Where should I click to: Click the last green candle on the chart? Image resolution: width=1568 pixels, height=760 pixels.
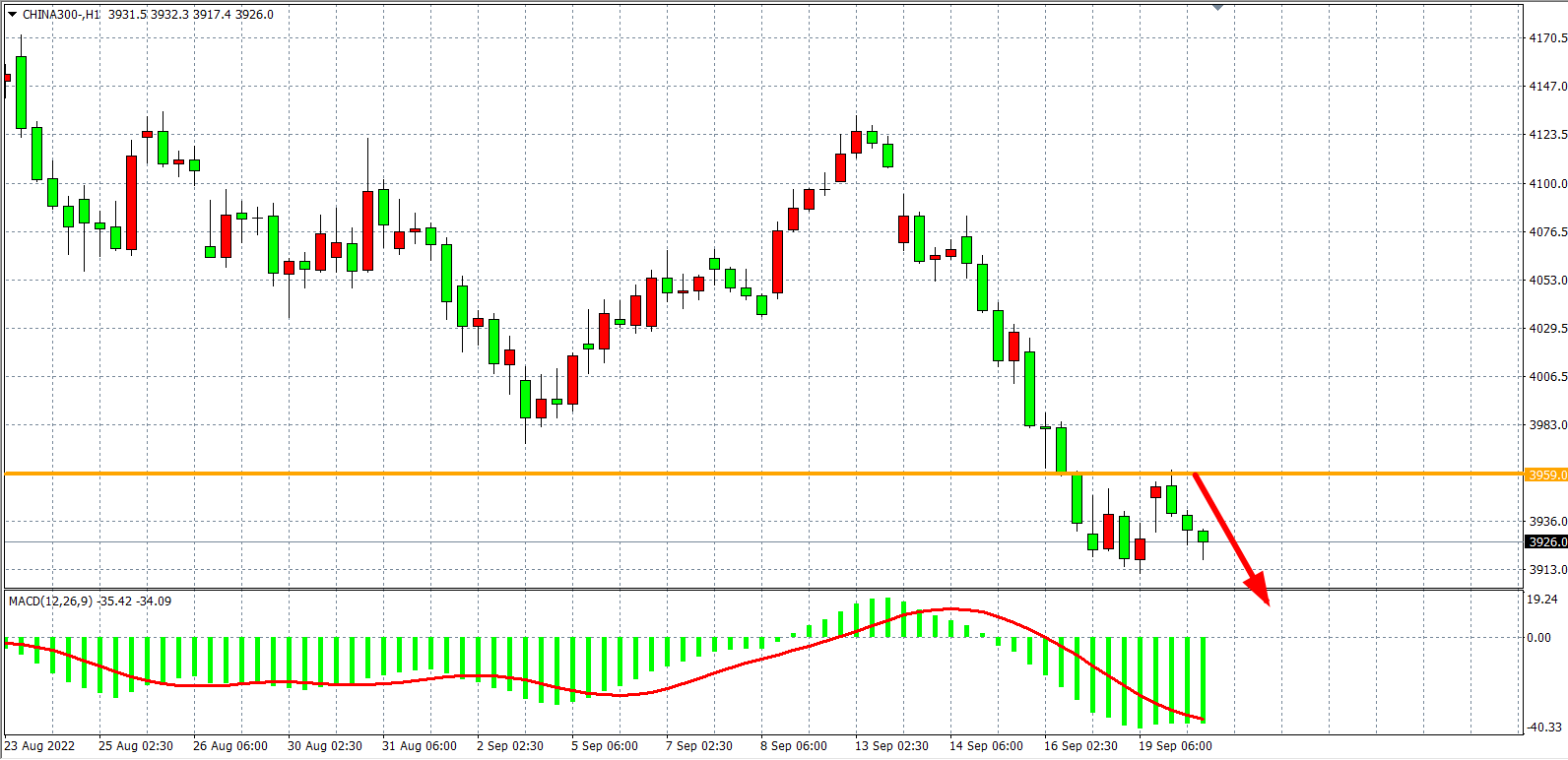click(1203, 537)
